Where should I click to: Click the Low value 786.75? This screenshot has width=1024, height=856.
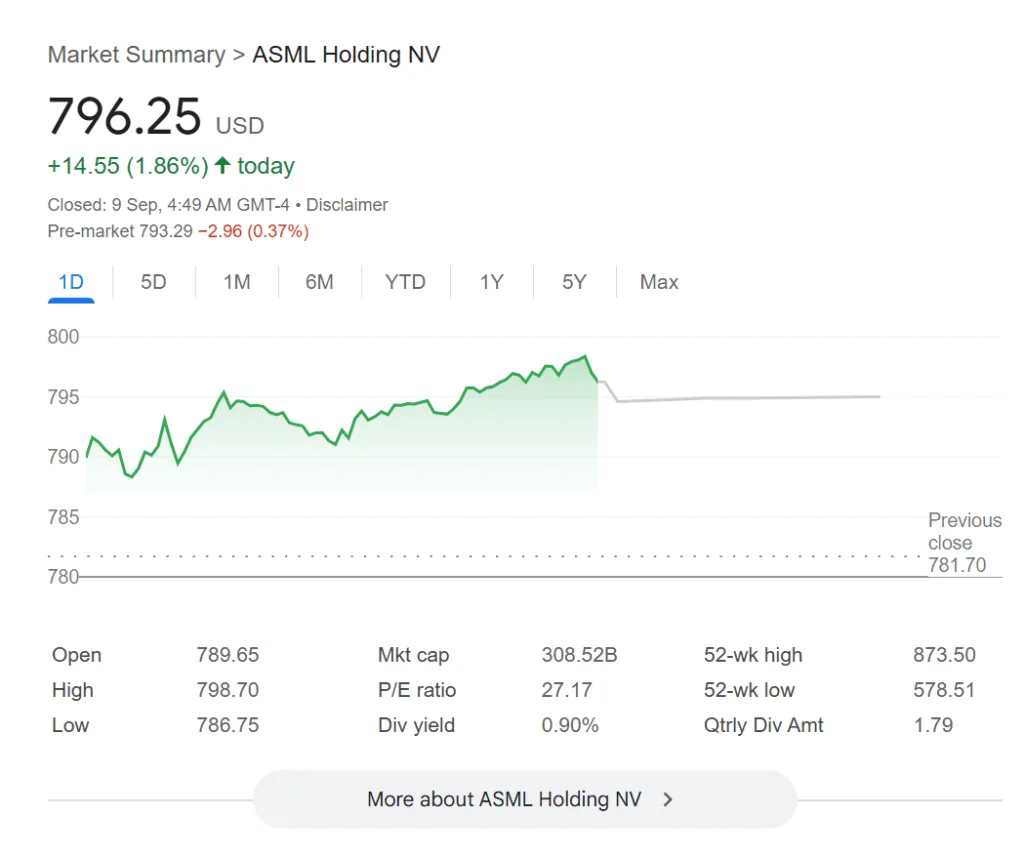pyautogui.click(x=228, y=725)
